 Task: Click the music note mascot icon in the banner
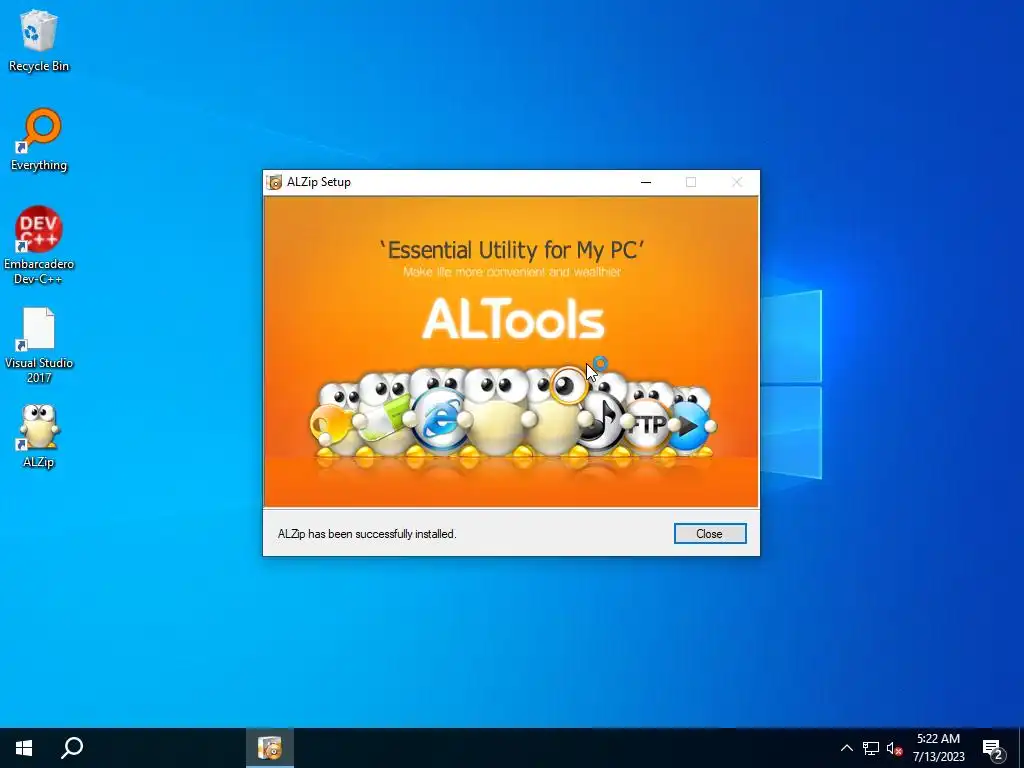pos(600,421)
